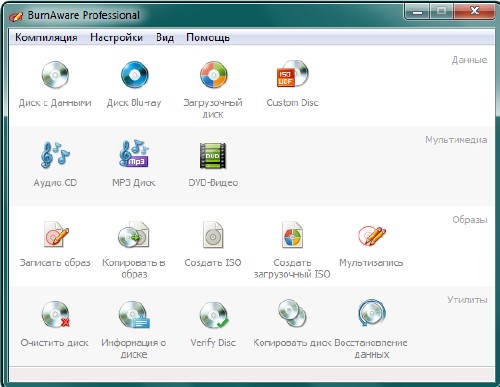Open the Custom Disc ISO/UDF icon
This screenshot has height=387, width=500.
tap(292, 74)
